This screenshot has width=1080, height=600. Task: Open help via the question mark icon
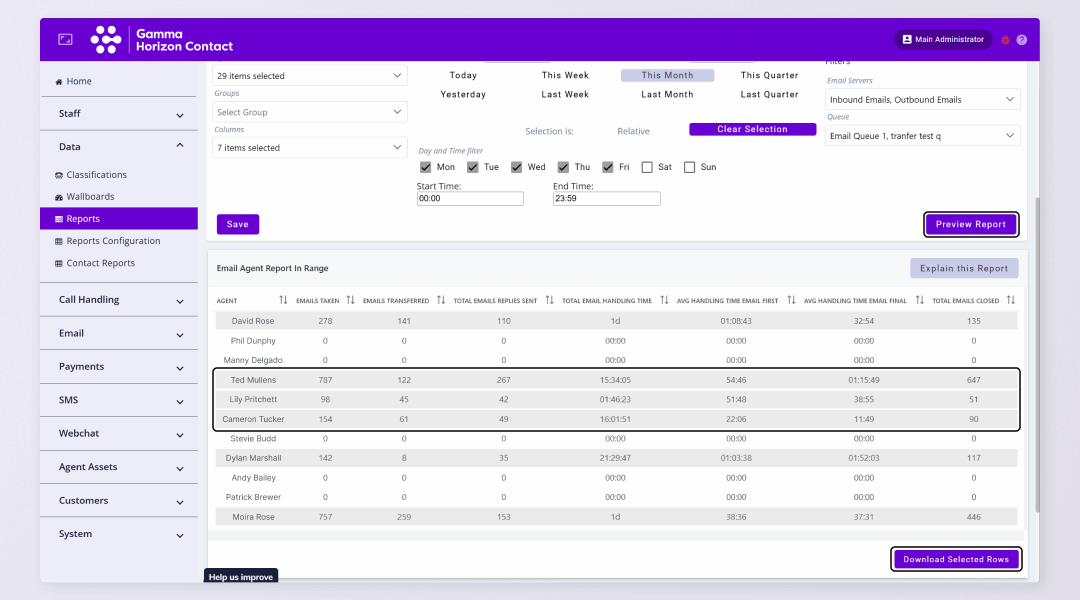tap(1022, 39)
